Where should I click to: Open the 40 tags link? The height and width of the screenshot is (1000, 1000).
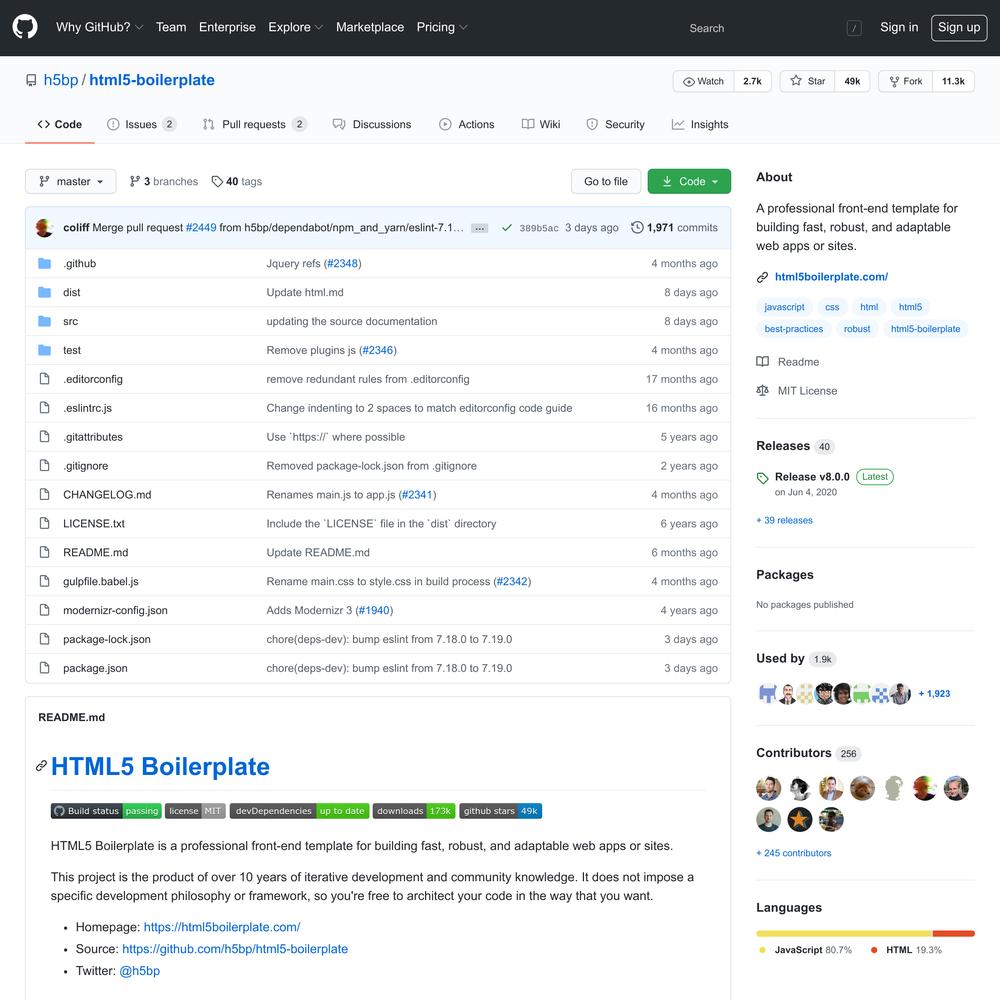237,182
